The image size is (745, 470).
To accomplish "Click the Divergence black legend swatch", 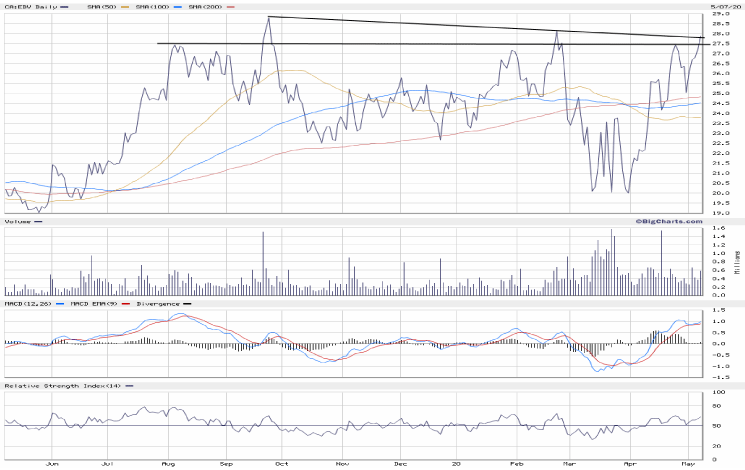I will (187, 303).
